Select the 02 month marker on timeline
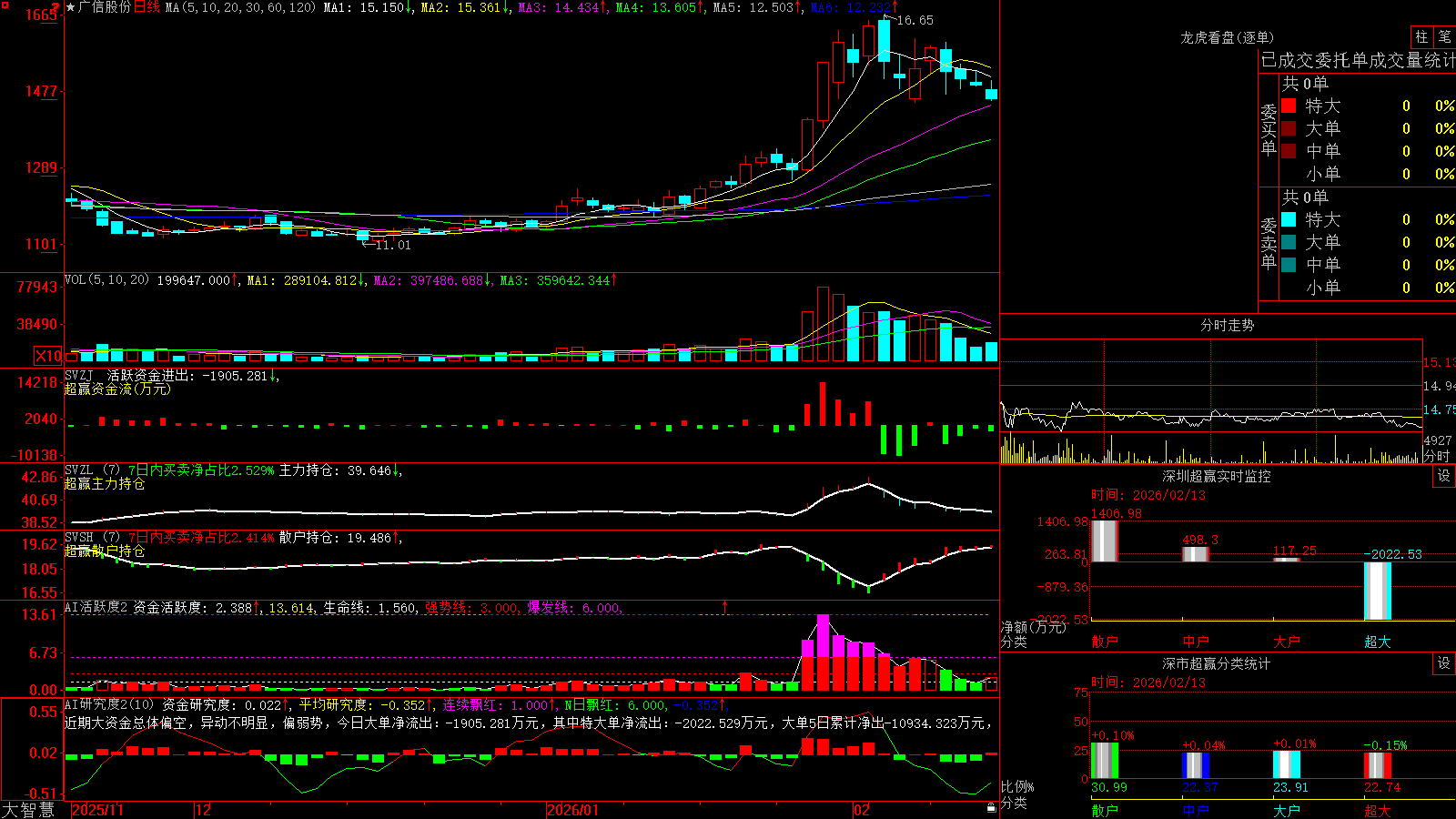This screenshot has height=819, width=1456. [x=862, y=810]
